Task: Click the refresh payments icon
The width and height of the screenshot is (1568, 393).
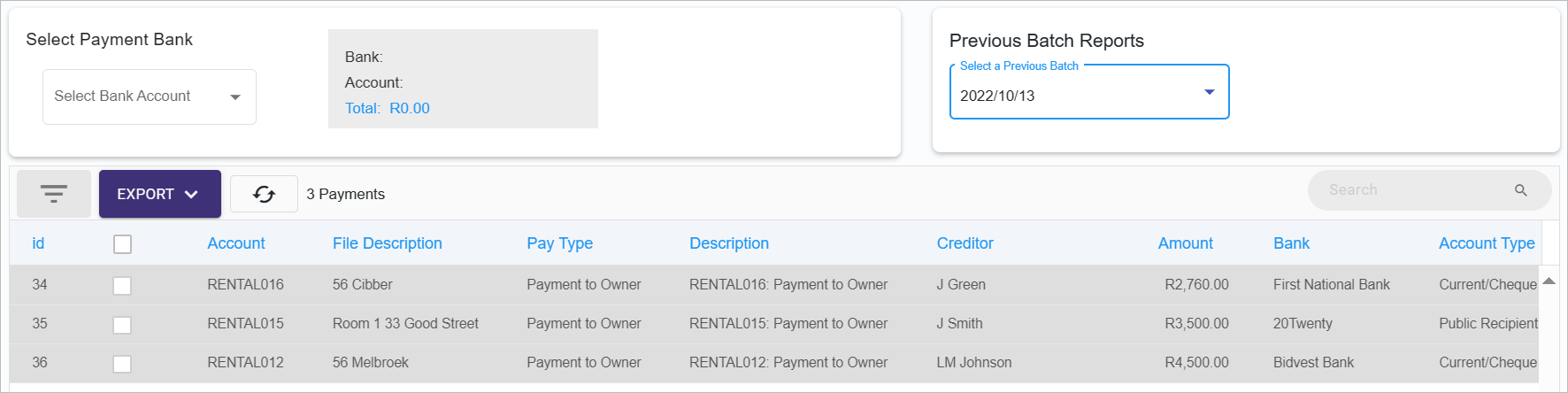Action: (264, 194)
